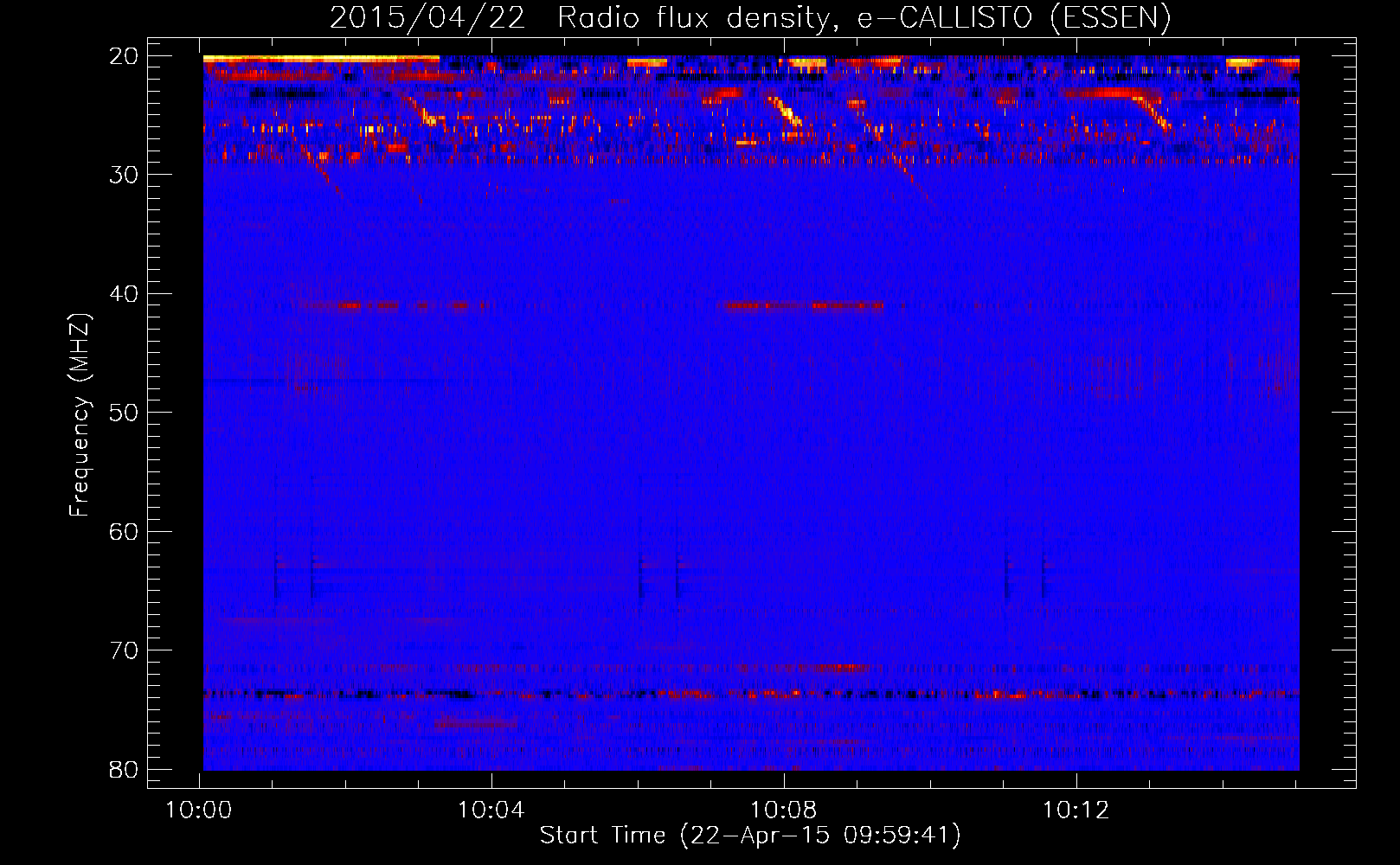The image size is (1400, 865).
Task: Click the 50 frequency tick label
Action: click(x=125, y=413)
